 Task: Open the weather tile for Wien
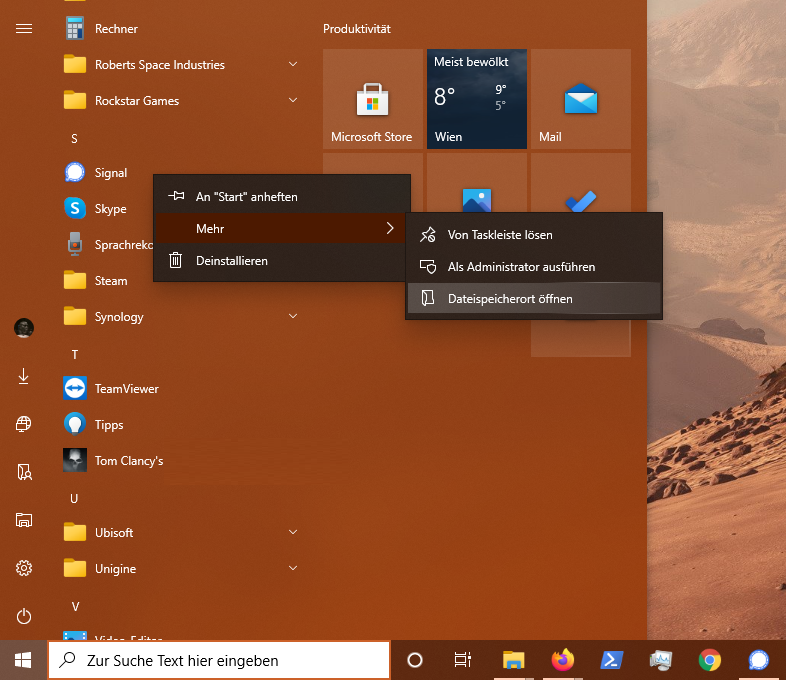[477, 99]
